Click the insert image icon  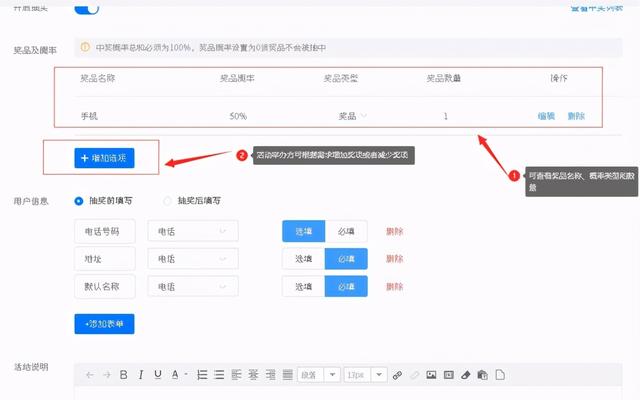point(431,375)
